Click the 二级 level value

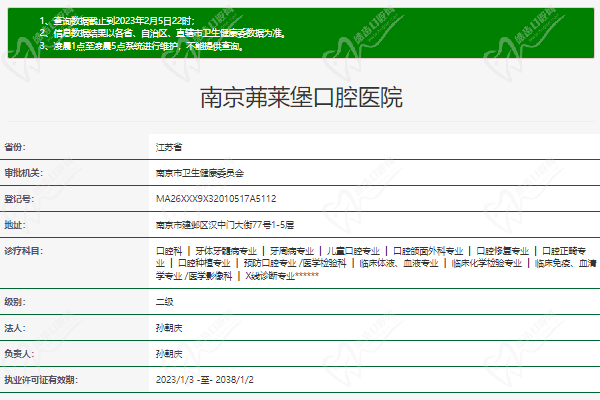165,302
